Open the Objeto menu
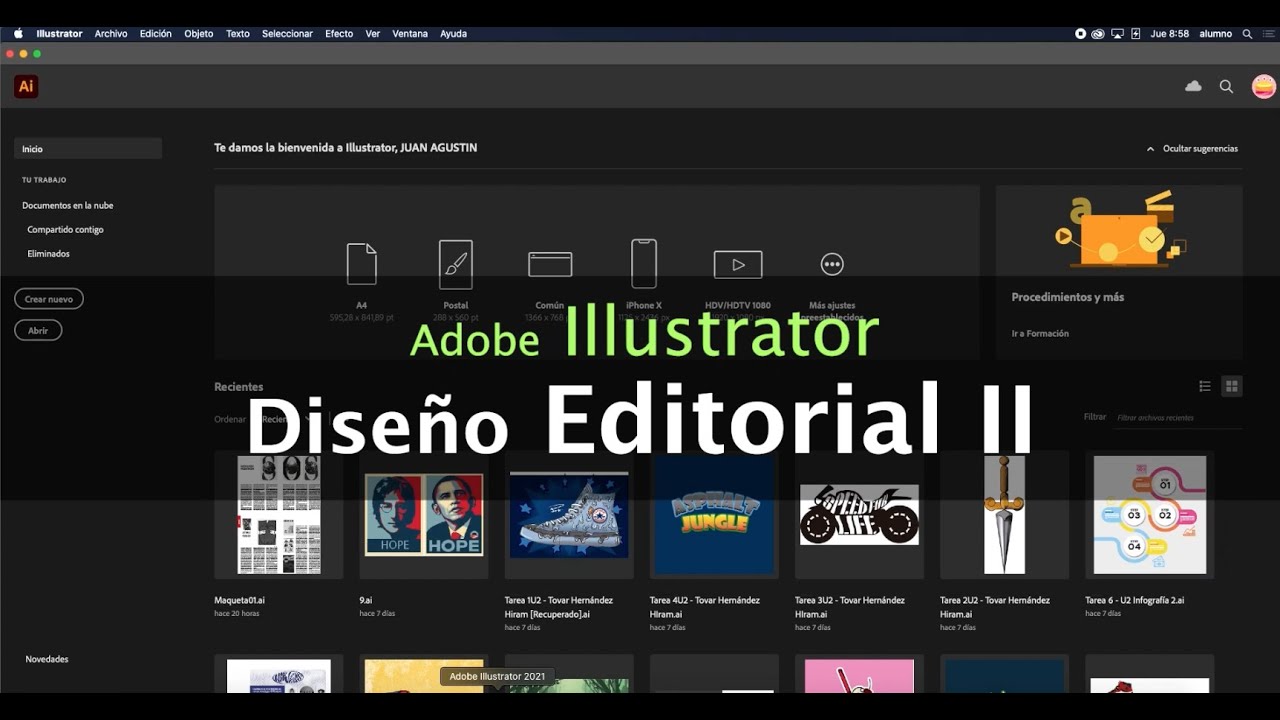Image resolution: width=1280 pixels, height=720 pixels. [198, 33]
